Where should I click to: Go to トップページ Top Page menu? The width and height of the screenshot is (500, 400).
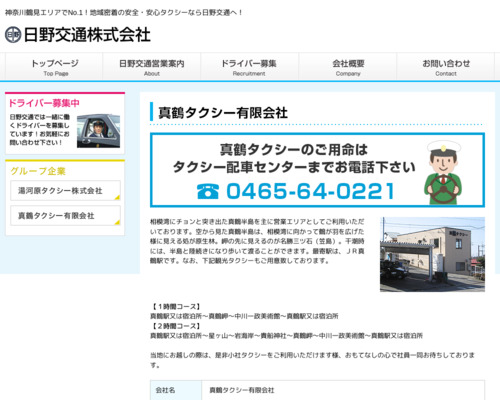point(54,67)
